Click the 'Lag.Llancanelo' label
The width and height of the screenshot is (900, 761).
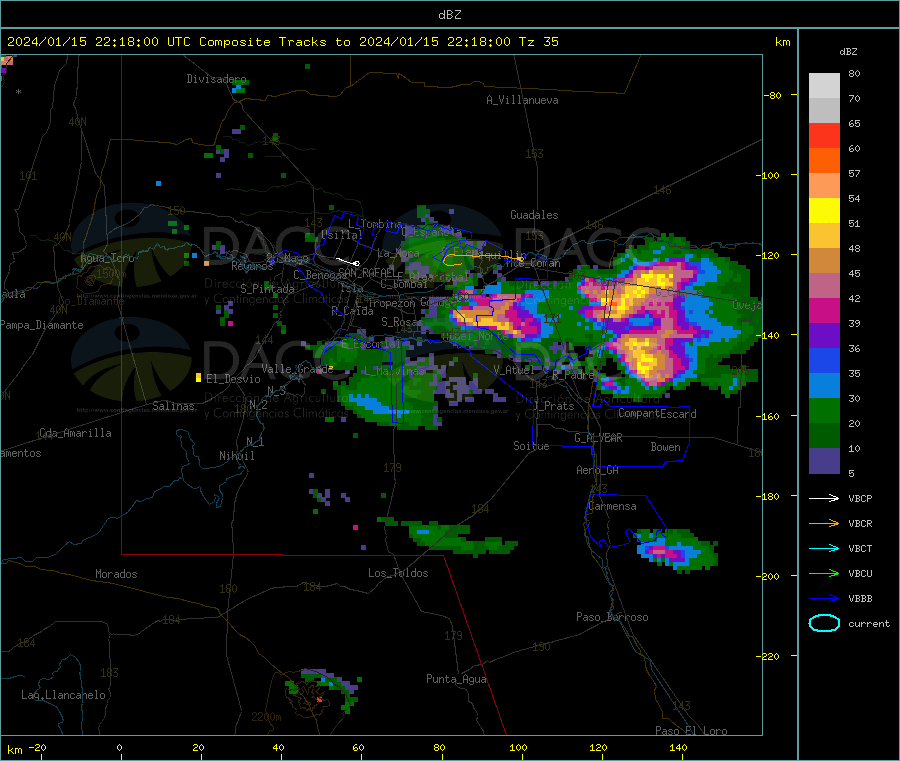point(63,695)
